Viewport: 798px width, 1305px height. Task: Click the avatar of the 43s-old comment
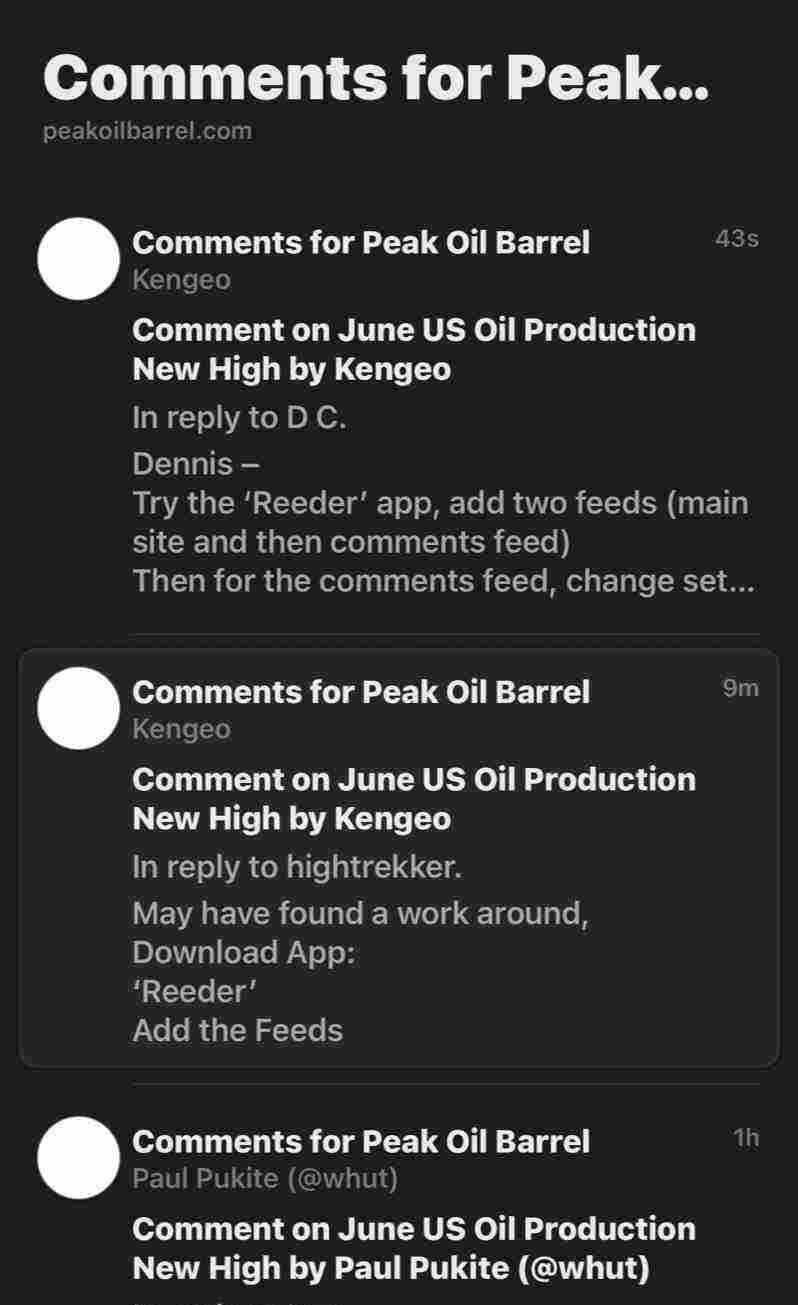click(78, 259)
